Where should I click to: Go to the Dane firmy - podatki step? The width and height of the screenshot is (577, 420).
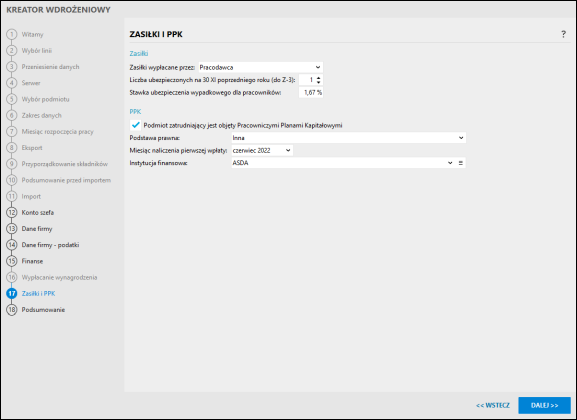[50, 245]
